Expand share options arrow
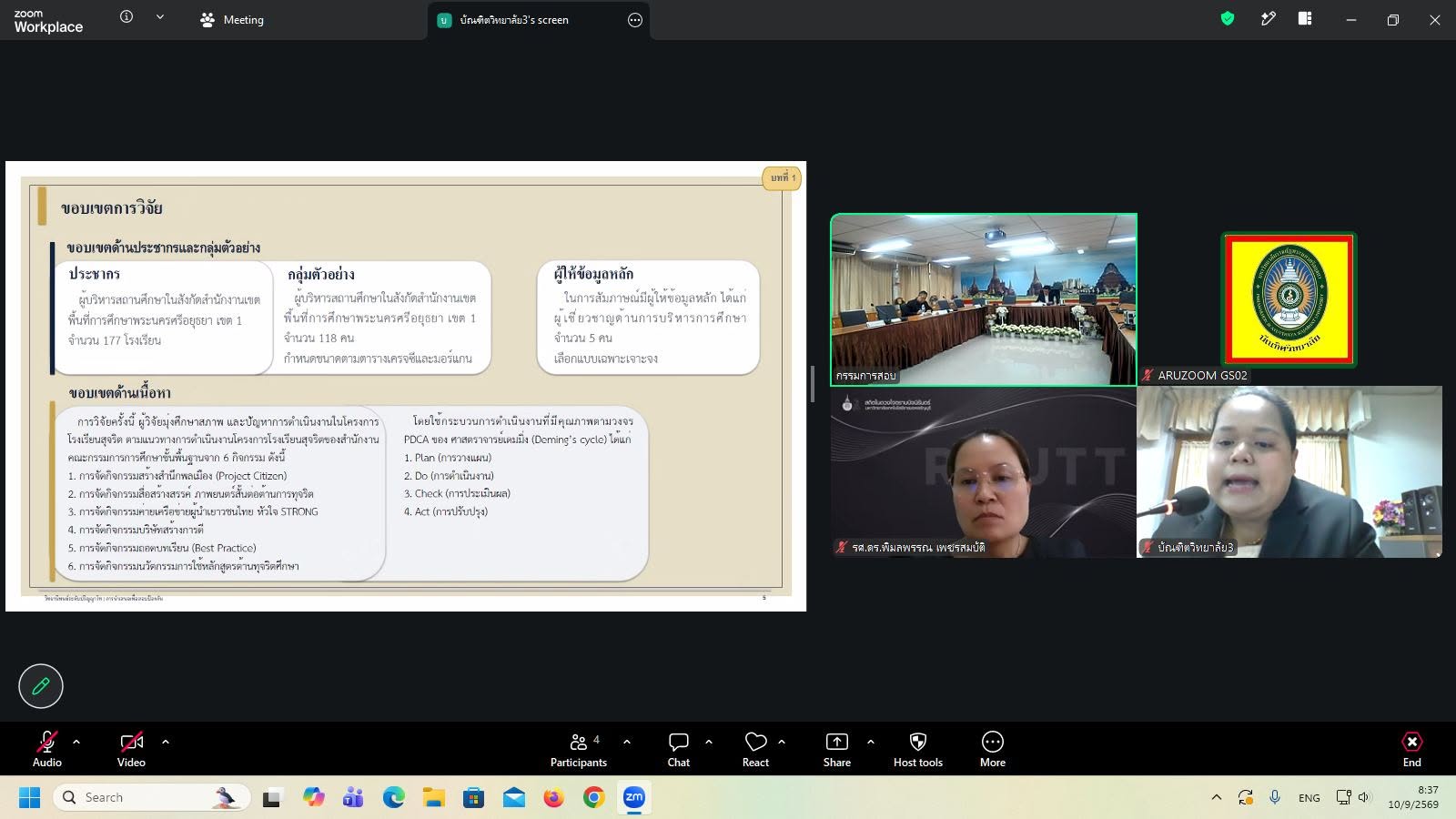 click(871, 742)
